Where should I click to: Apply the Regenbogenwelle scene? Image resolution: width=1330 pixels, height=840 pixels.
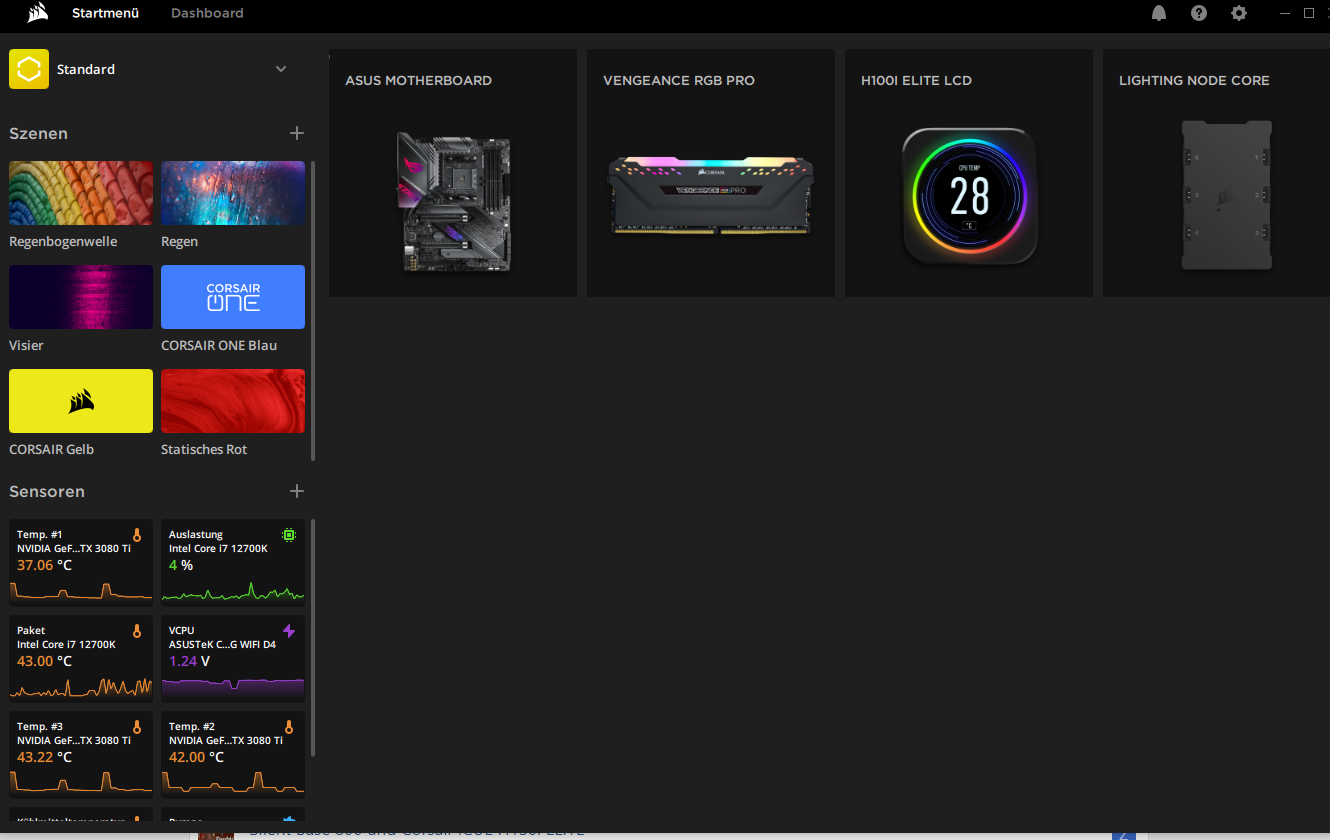pyautogui.click(x=81, y=193)
